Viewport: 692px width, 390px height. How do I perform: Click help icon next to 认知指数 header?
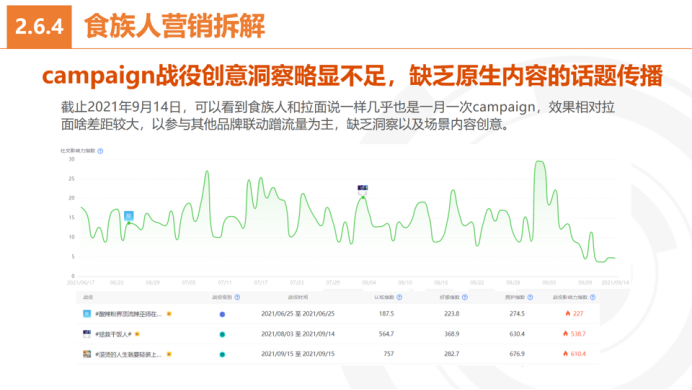coord(399,297)
